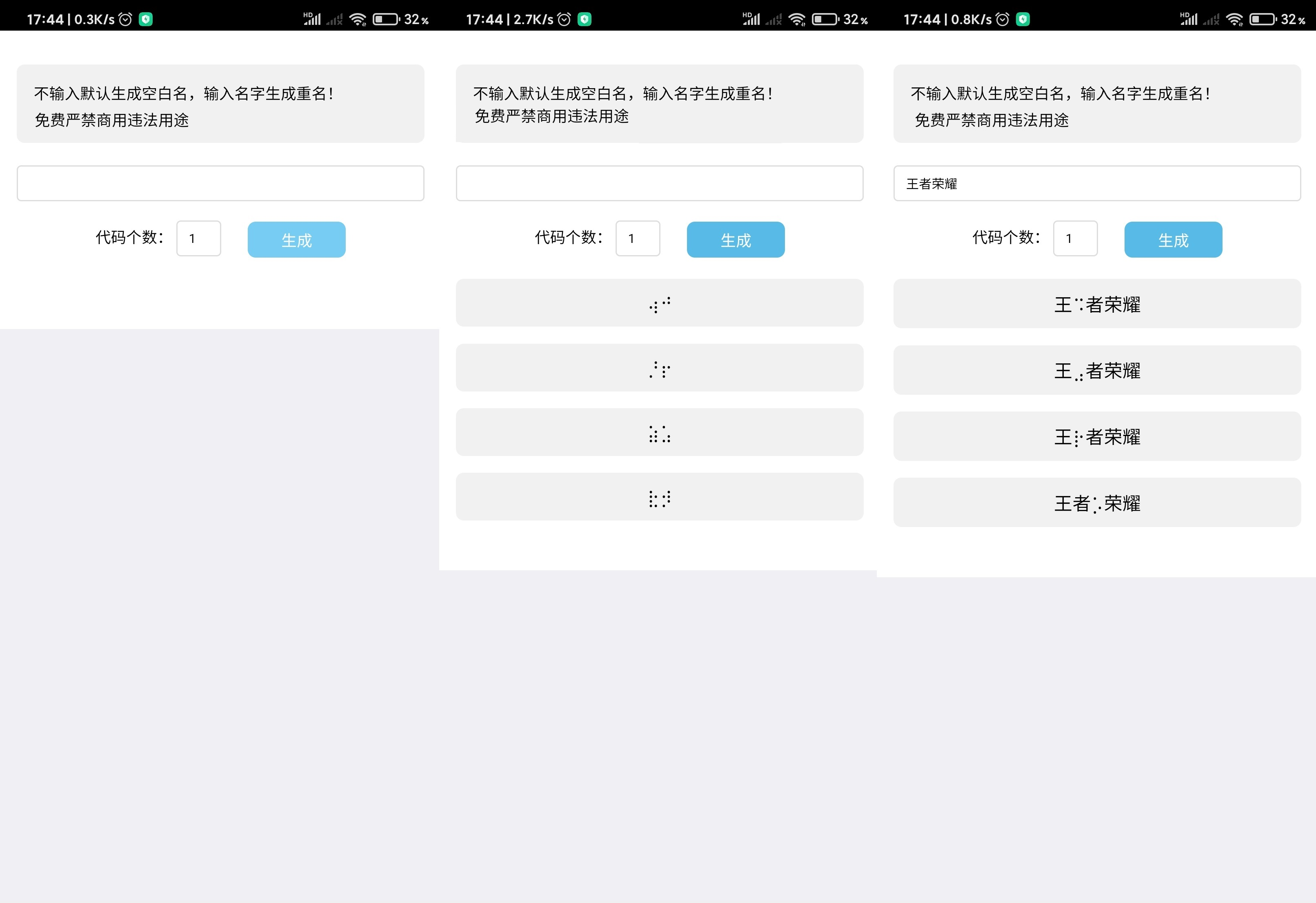Viewport: 1316px width, 903px height.
Task: Tap WiFi icon in right phone status bar
Action: pos(1234,19)
